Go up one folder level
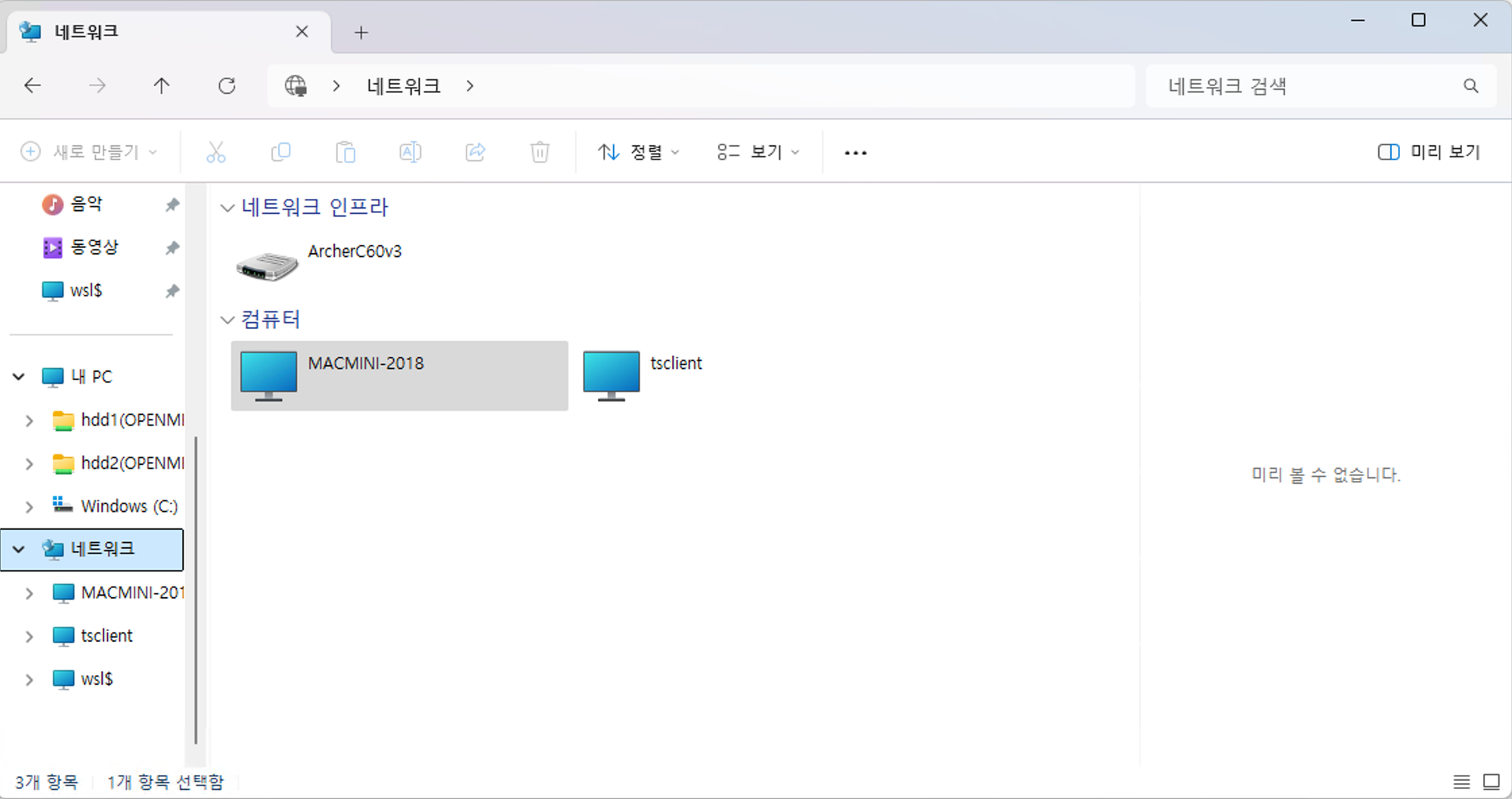1512x799 pixels. [162, 86]
